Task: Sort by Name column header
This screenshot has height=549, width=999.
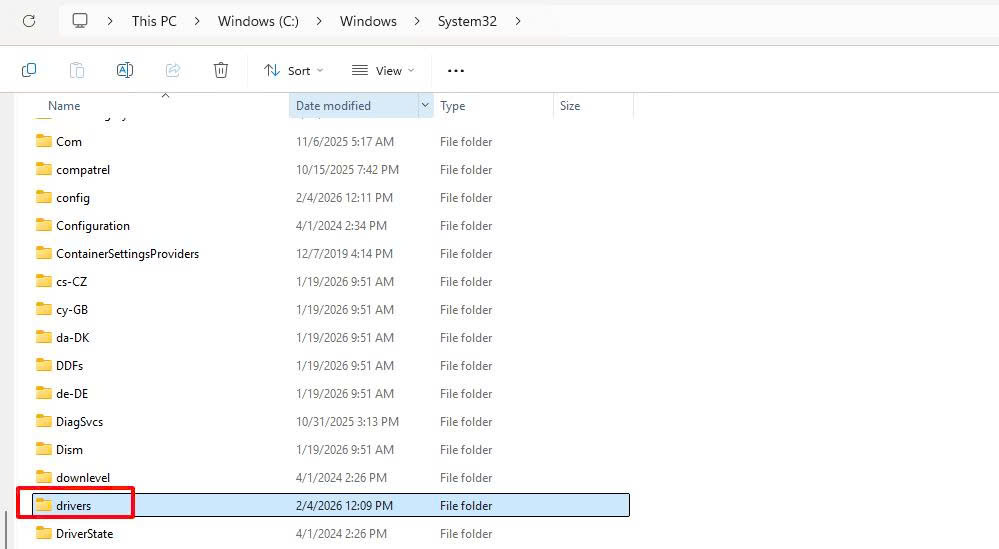Action: (64, 106)
